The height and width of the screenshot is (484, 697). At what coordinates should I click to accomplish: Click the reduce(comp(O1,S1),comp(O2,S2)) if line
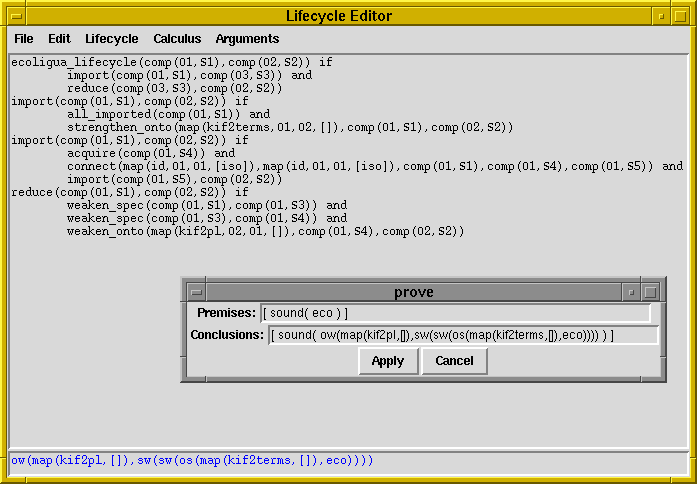tap(130, 192)
